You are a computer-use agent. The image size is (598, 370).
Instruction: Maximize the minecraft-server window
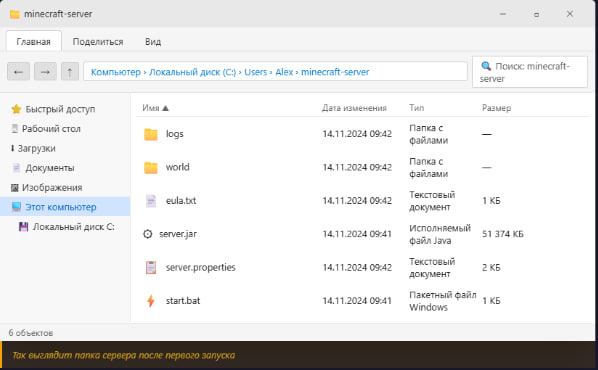coord(537,14)
